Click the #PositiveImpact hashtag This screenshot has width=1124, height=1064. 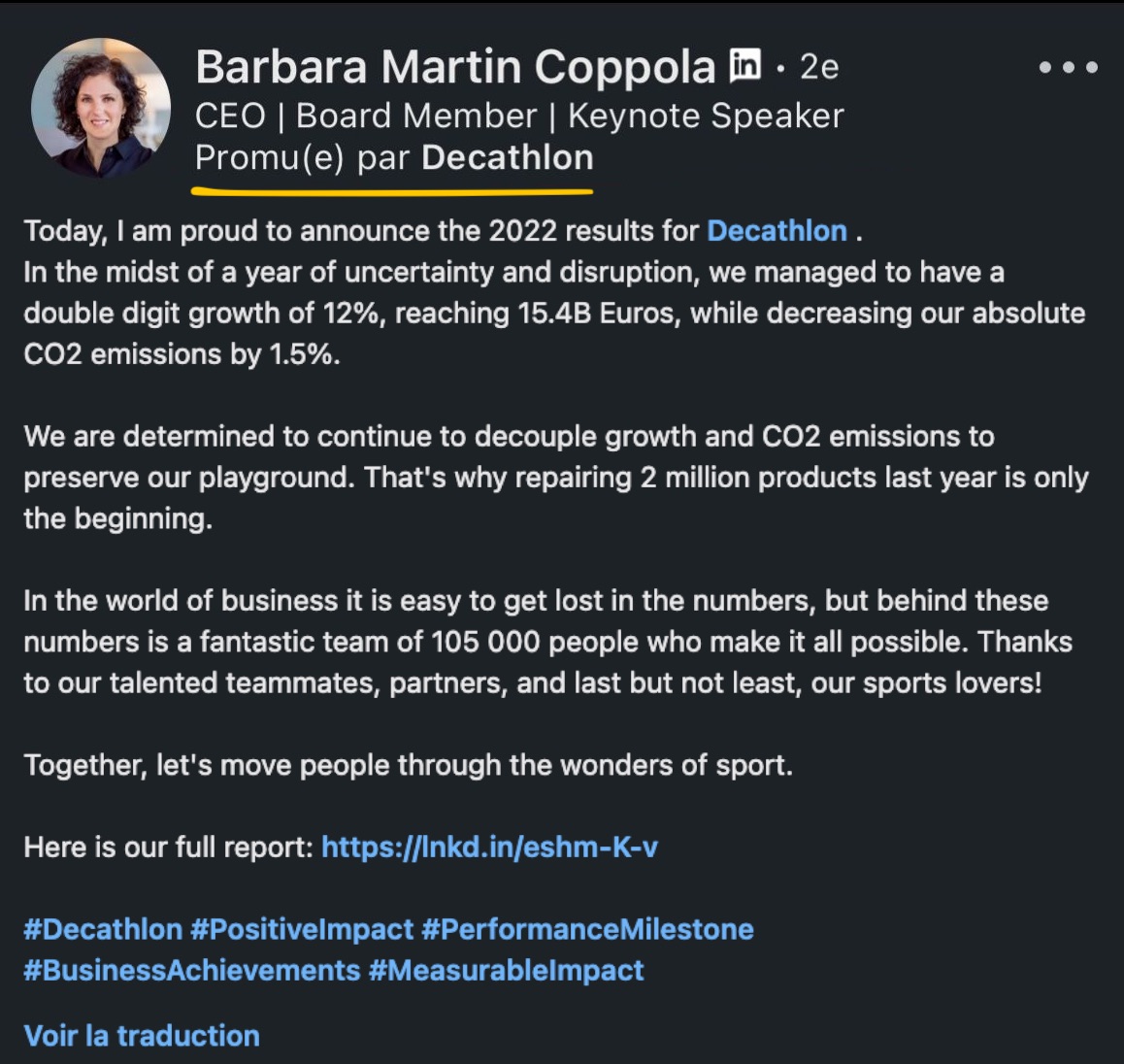302,929
